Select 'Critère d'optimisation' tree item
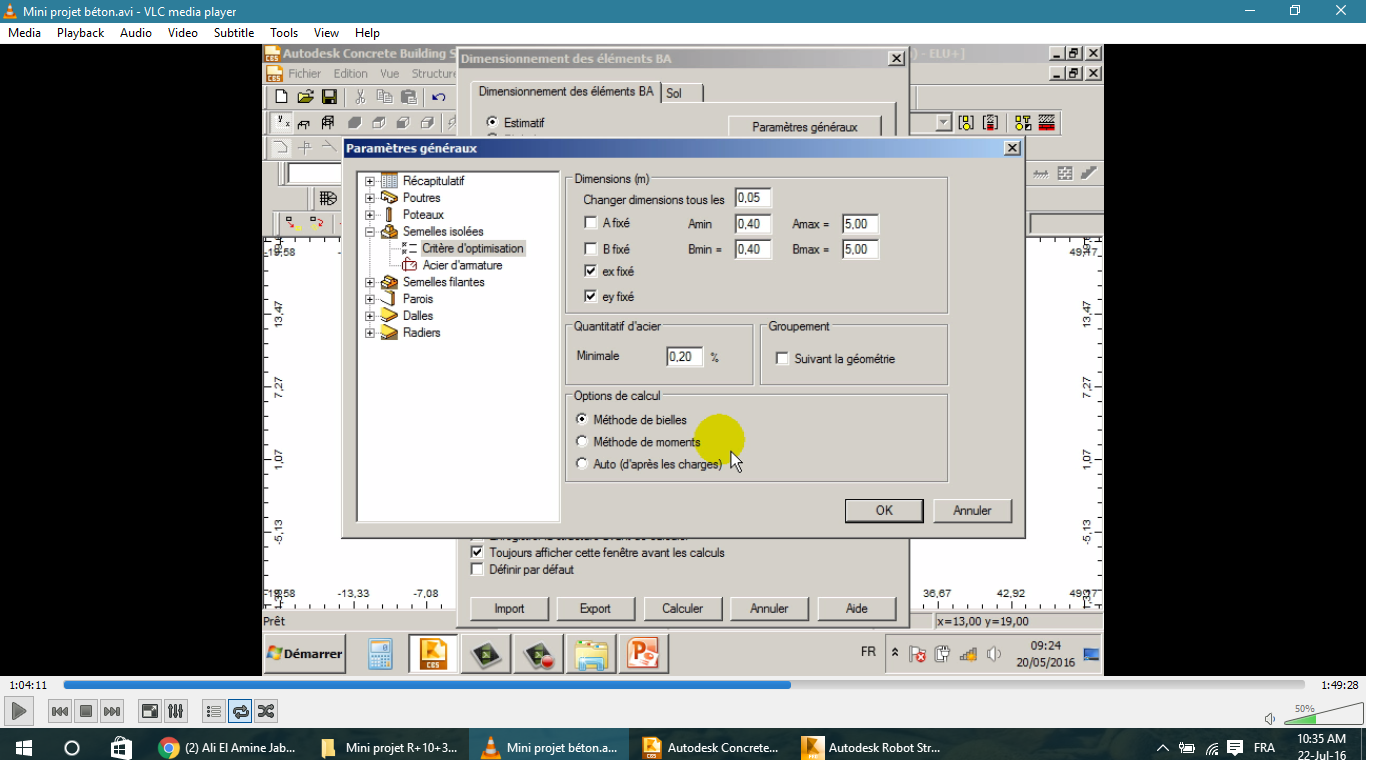1384x760 pixels. pyautogui.click(x=472, y=248)
